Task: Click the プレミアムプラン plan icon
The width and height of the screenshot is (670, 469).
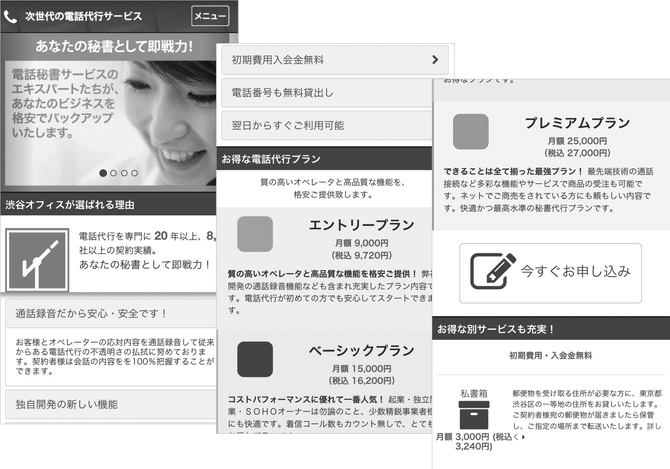Action: point(470,132)
